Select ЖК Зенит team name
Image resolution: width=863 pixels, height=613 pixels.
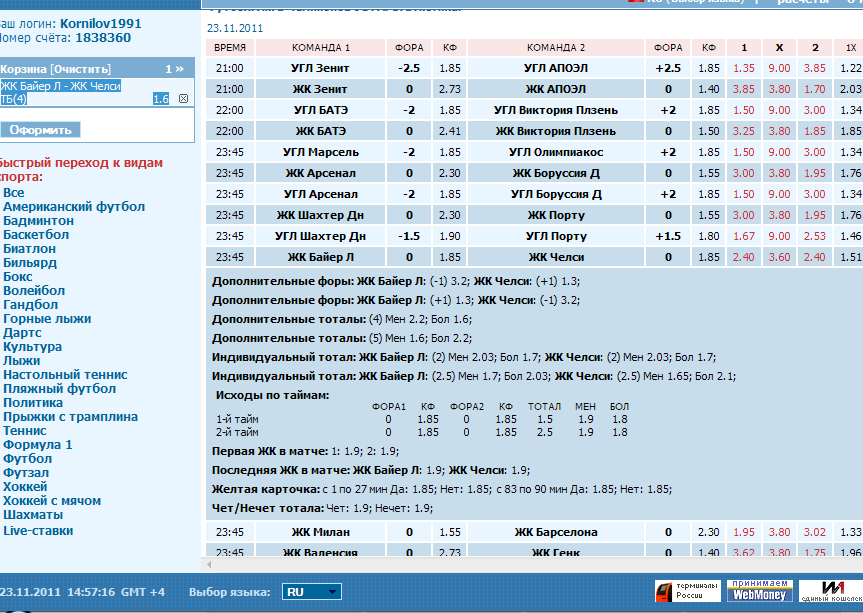321,89
